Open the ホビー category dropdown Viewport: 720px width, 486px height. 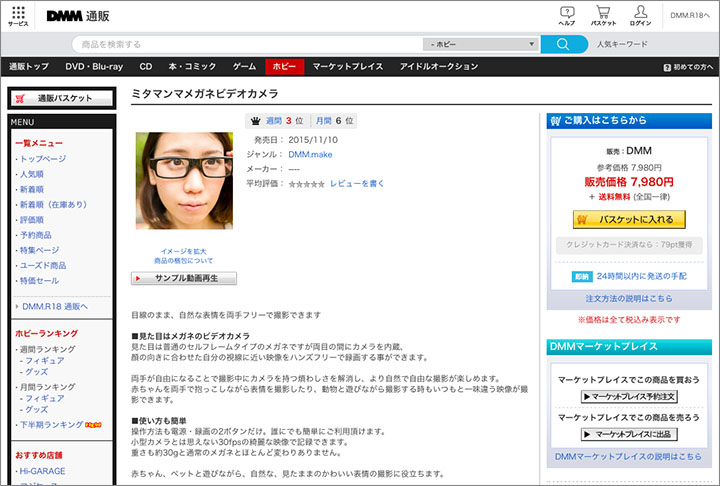480,45
